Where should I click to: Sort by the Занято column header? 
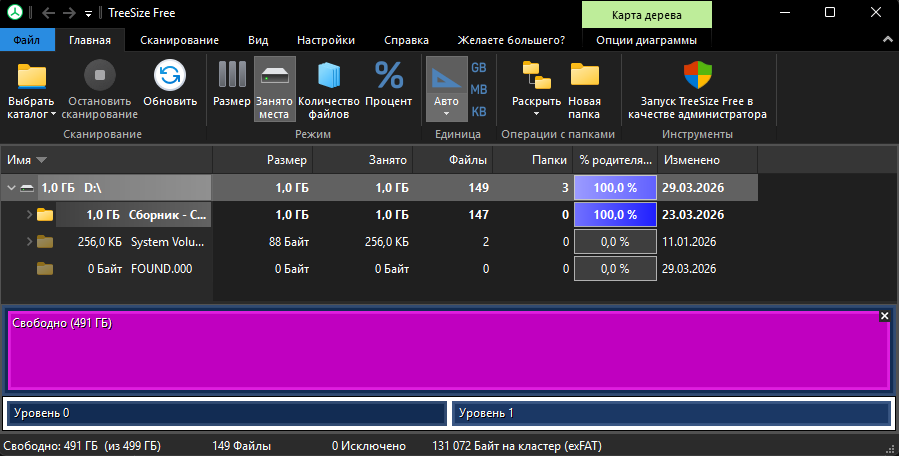362,160
